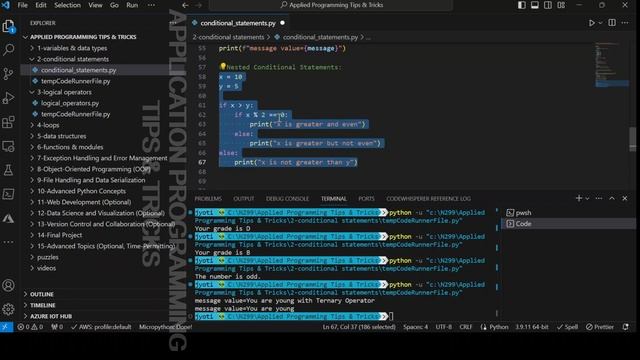Expand the 1-variables & data types folder
640x360 pixels.
pyautogui.click(x=72, y=48)
